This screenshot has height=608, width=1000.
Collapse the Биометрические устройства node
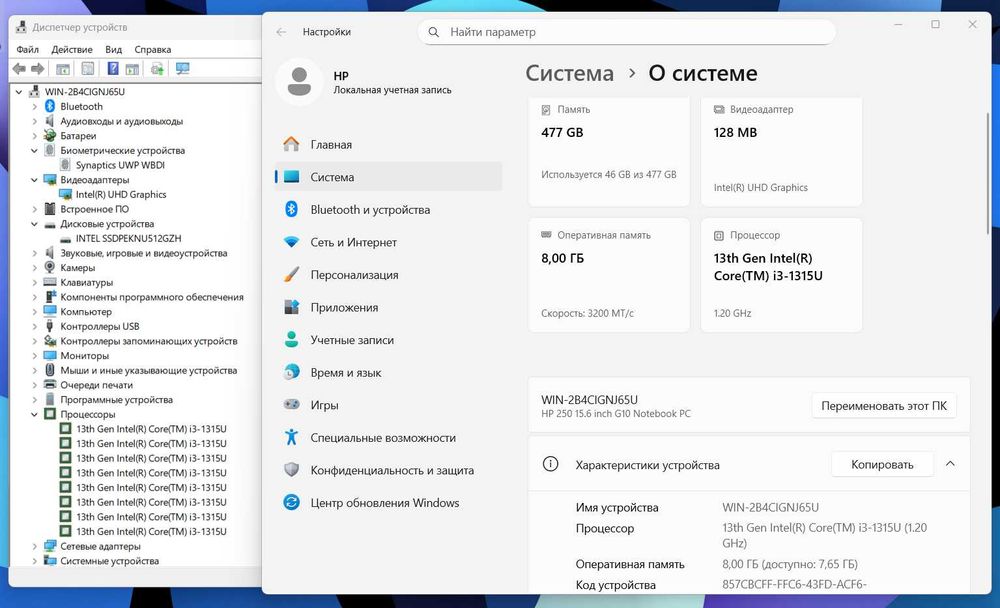(x=34, y=151)
